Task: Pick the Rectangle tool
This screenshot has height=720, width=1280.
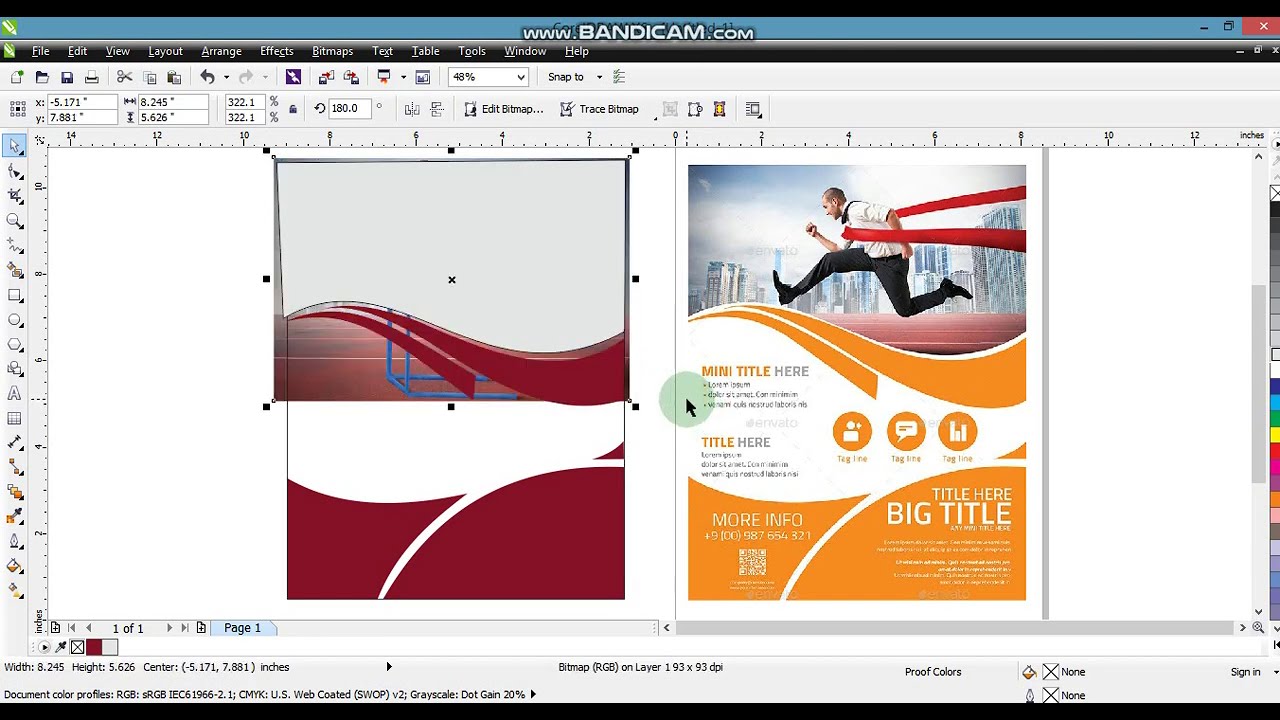Action: click(15, 296)
